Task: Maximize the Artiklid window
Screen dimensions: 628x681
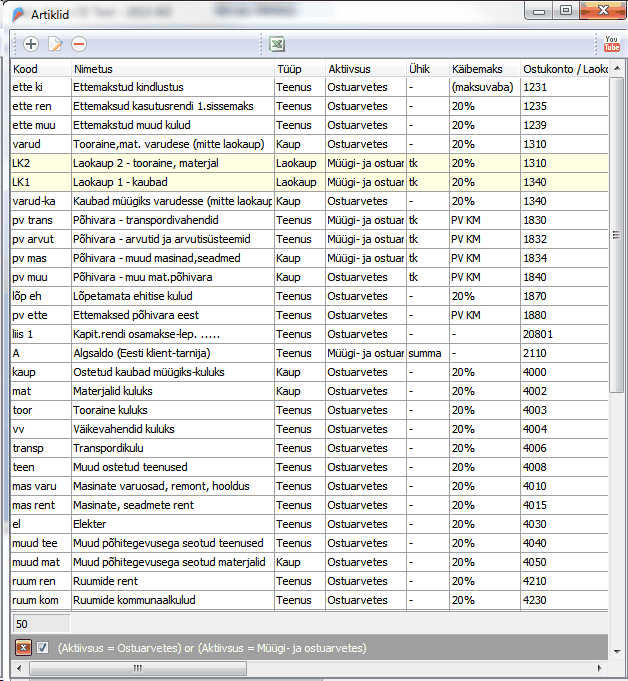Action: click(x=566, y=10)
